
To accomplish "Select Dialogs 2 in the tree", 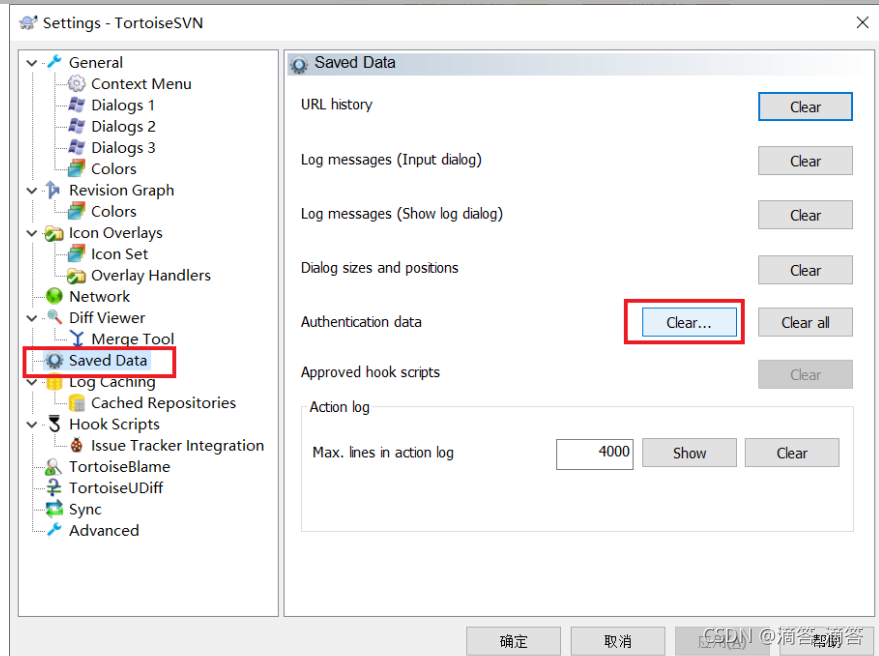I will [123, 126].
